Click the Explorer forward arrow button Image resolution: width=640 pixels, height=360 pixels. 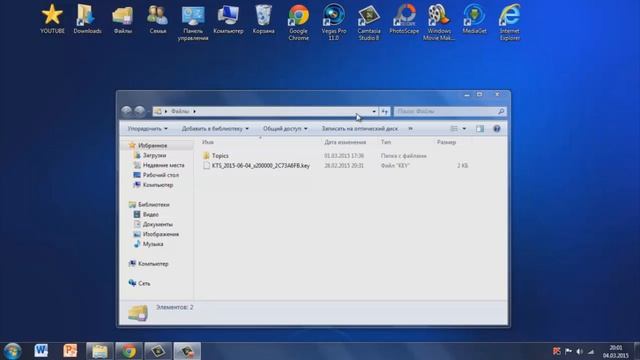click(140, 111)
